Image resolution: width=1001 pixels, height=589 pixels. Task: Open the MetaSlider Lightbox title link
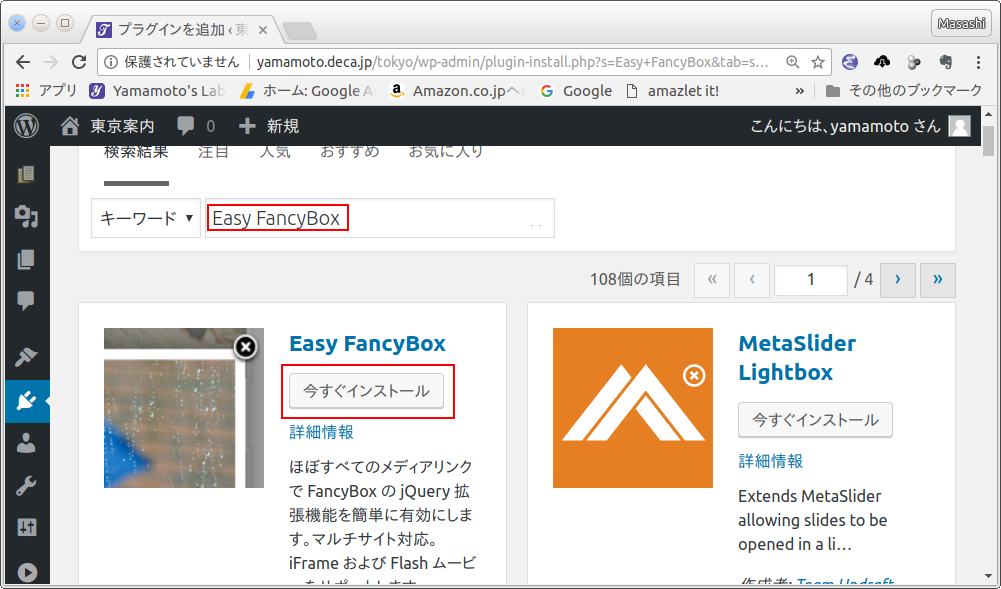797,357
